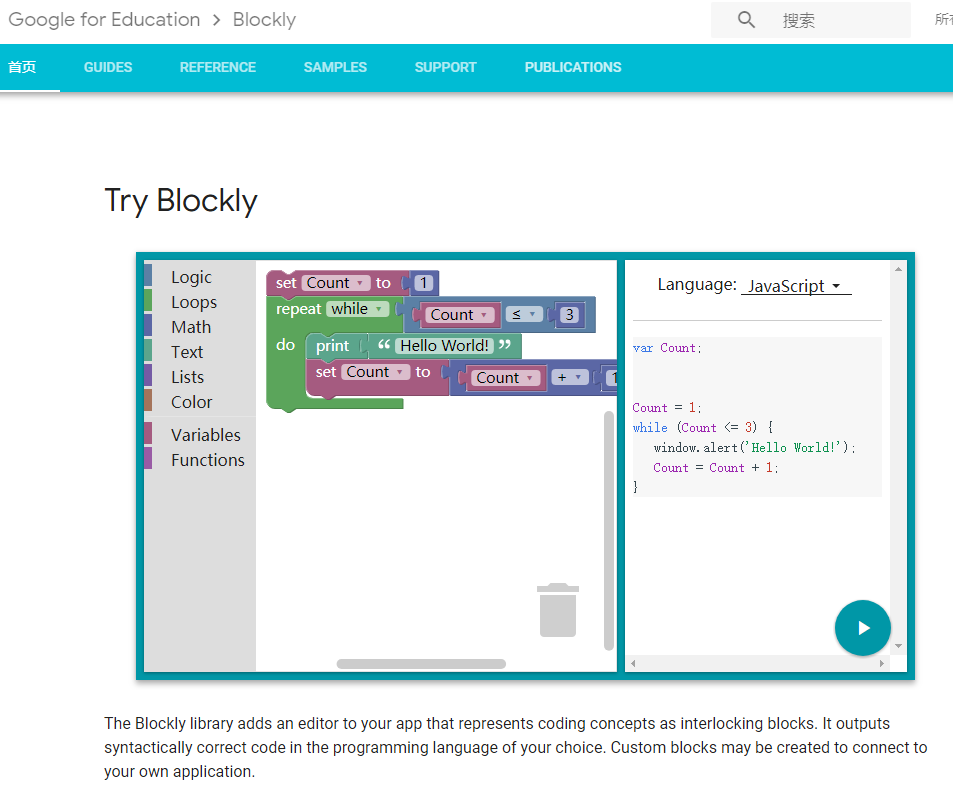953x794 pixels.
Task: Open the REFERENCE tab
Action: 218,67
